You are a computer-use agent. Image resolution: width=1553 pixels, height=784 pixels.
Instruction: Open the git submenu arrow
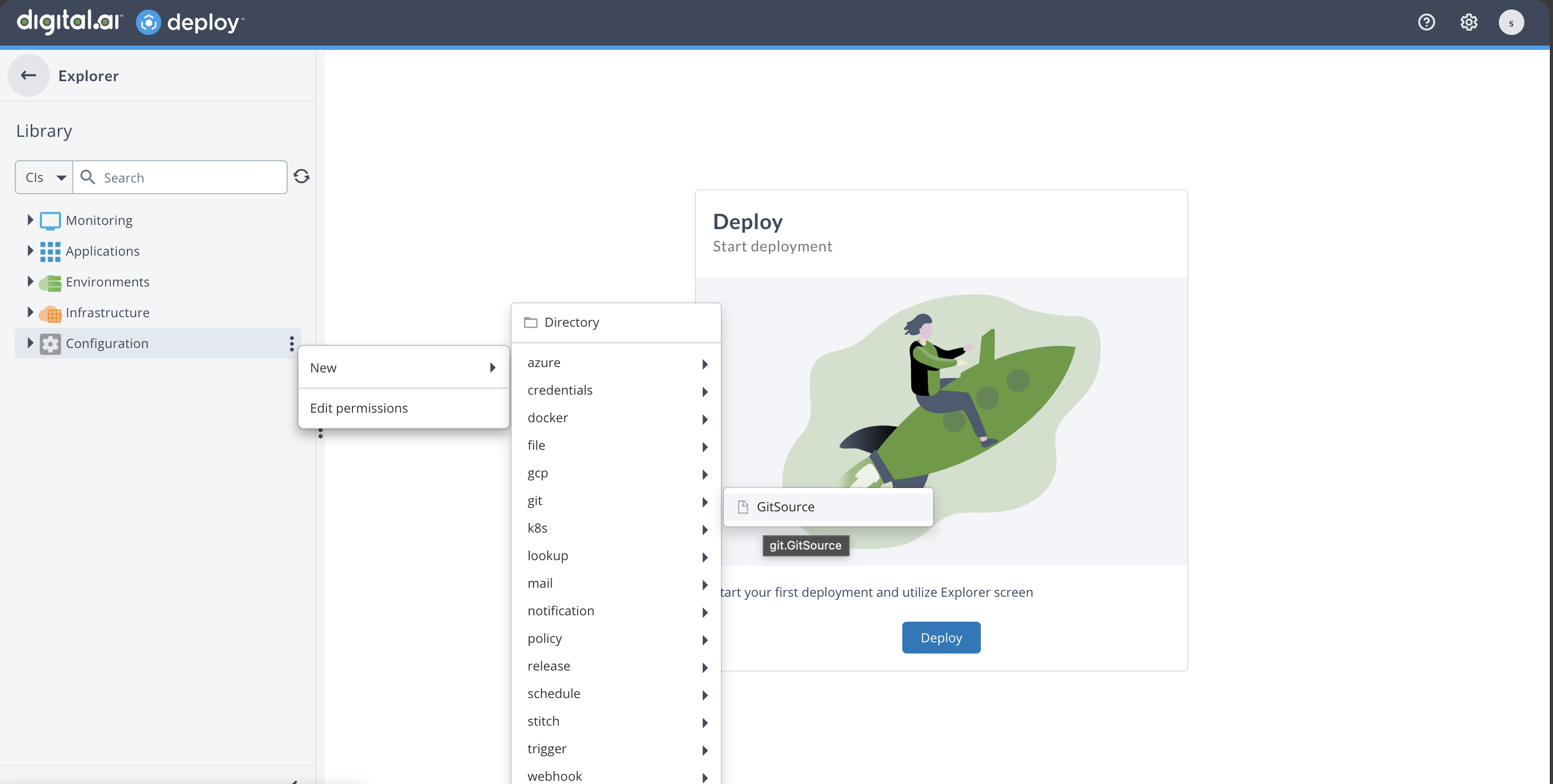pyautogui.click(x=705, y=501)
